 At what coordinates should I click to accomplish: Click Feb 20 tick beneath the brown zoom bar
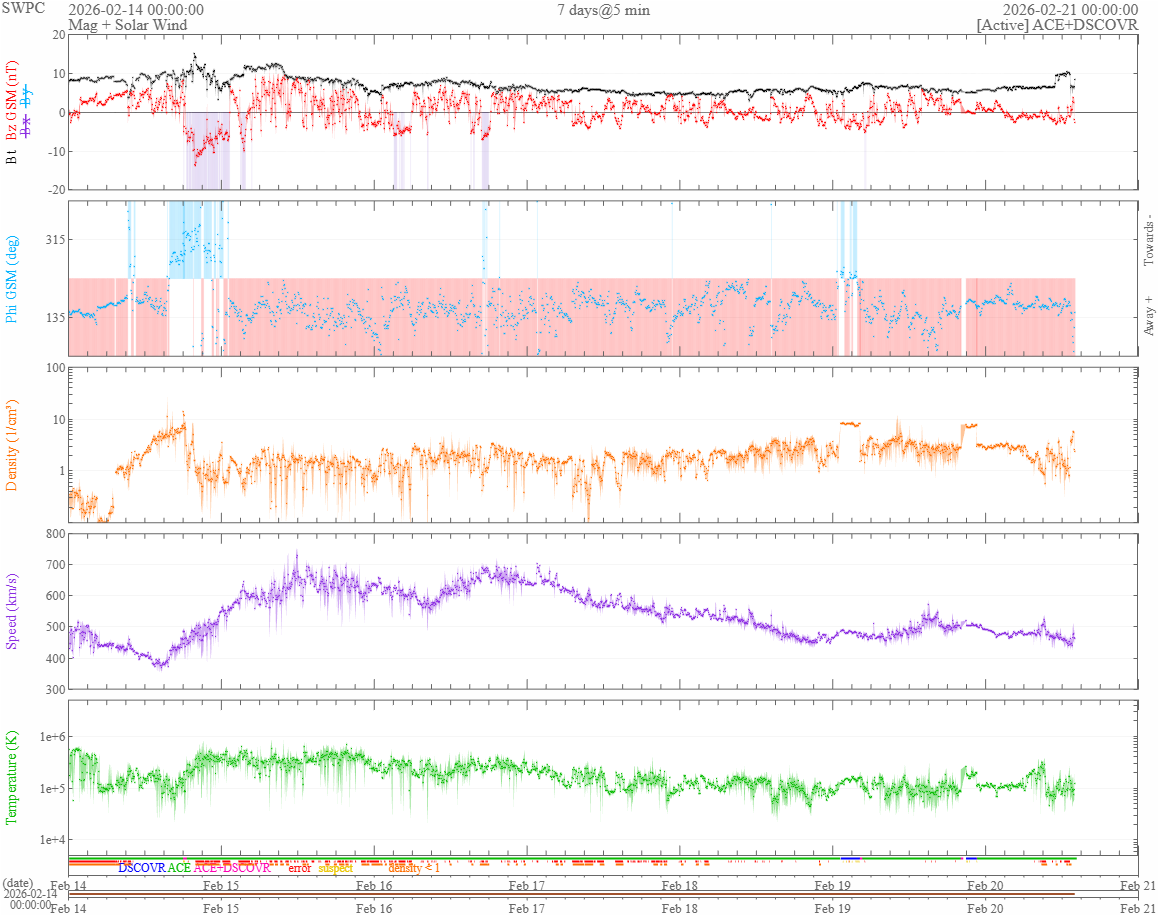coord(985,908)
